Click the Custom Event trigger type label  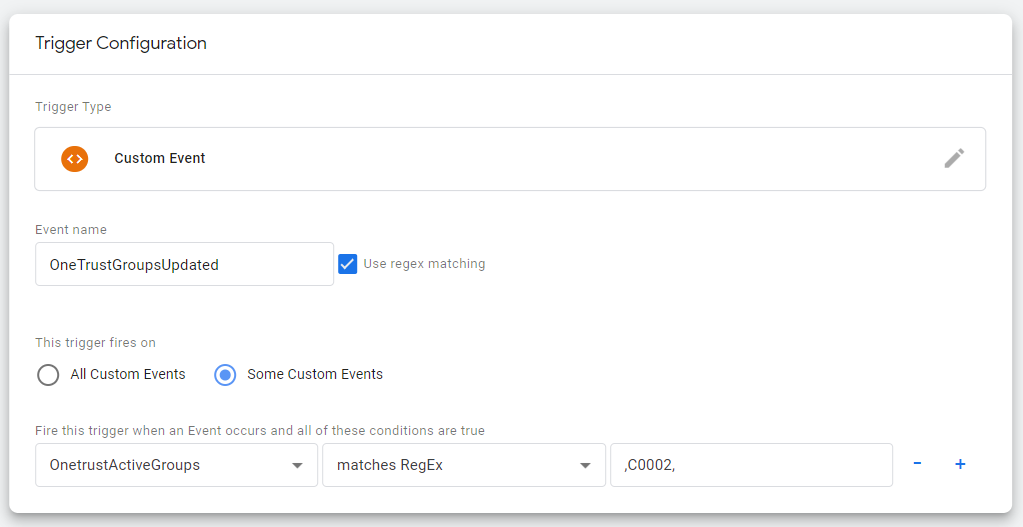coord(160,158)
